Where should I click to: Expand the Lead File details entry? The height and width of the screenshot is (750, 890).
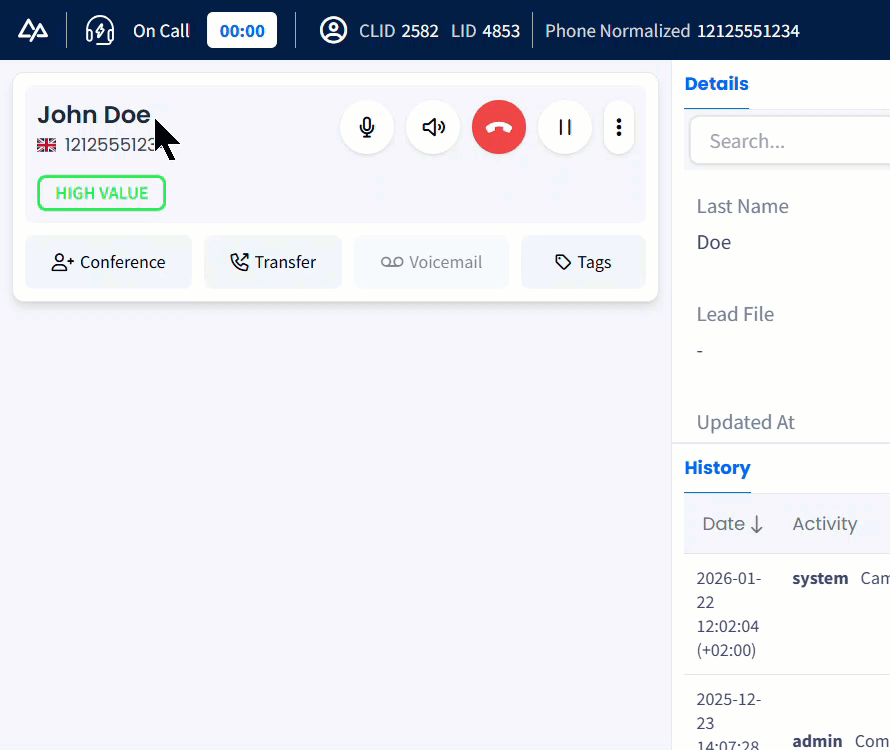click(x=735, y=314)
